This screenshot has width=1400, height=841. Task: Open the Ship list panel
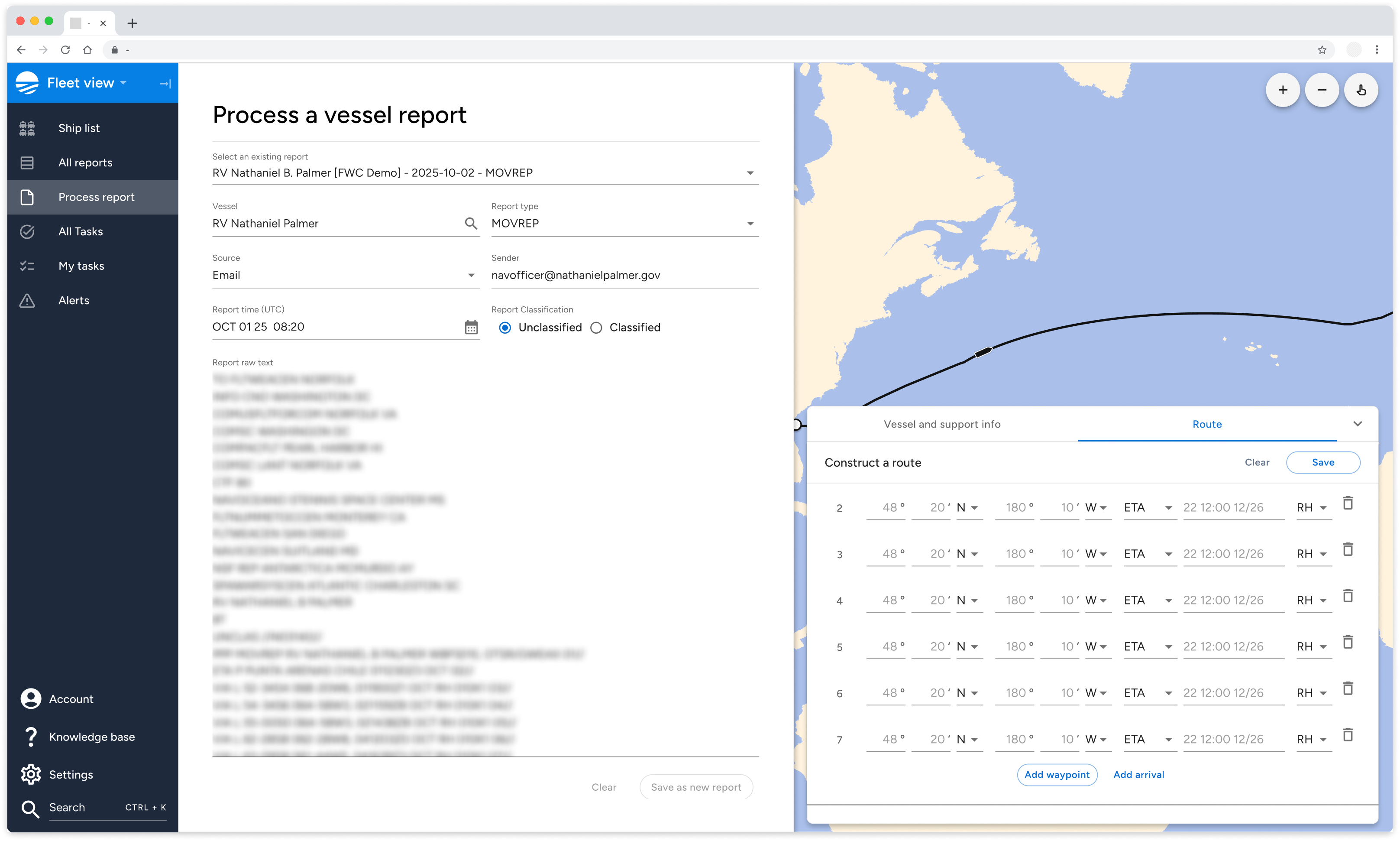point(79,127)
